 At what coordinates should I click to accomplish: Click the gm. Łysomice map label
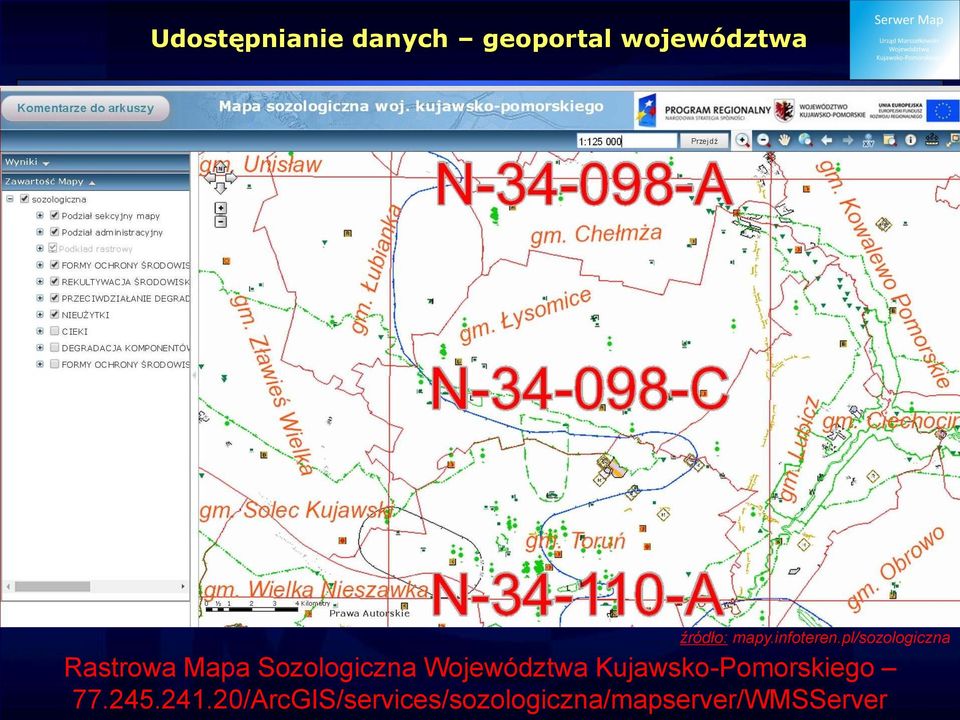[x=526, y=314]
